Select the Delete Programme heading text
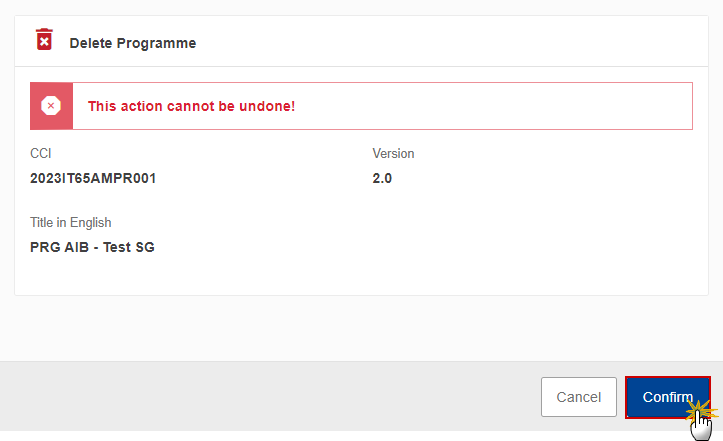 [133, 43]
